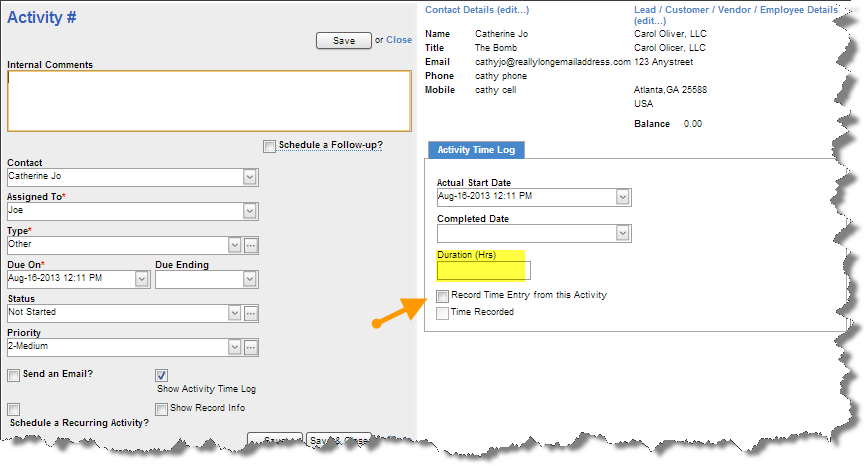The height and width of the screenshot is (466, 866).
Task: Click into the Duration (Hrs) field
Action: click(x=483, y=270)
